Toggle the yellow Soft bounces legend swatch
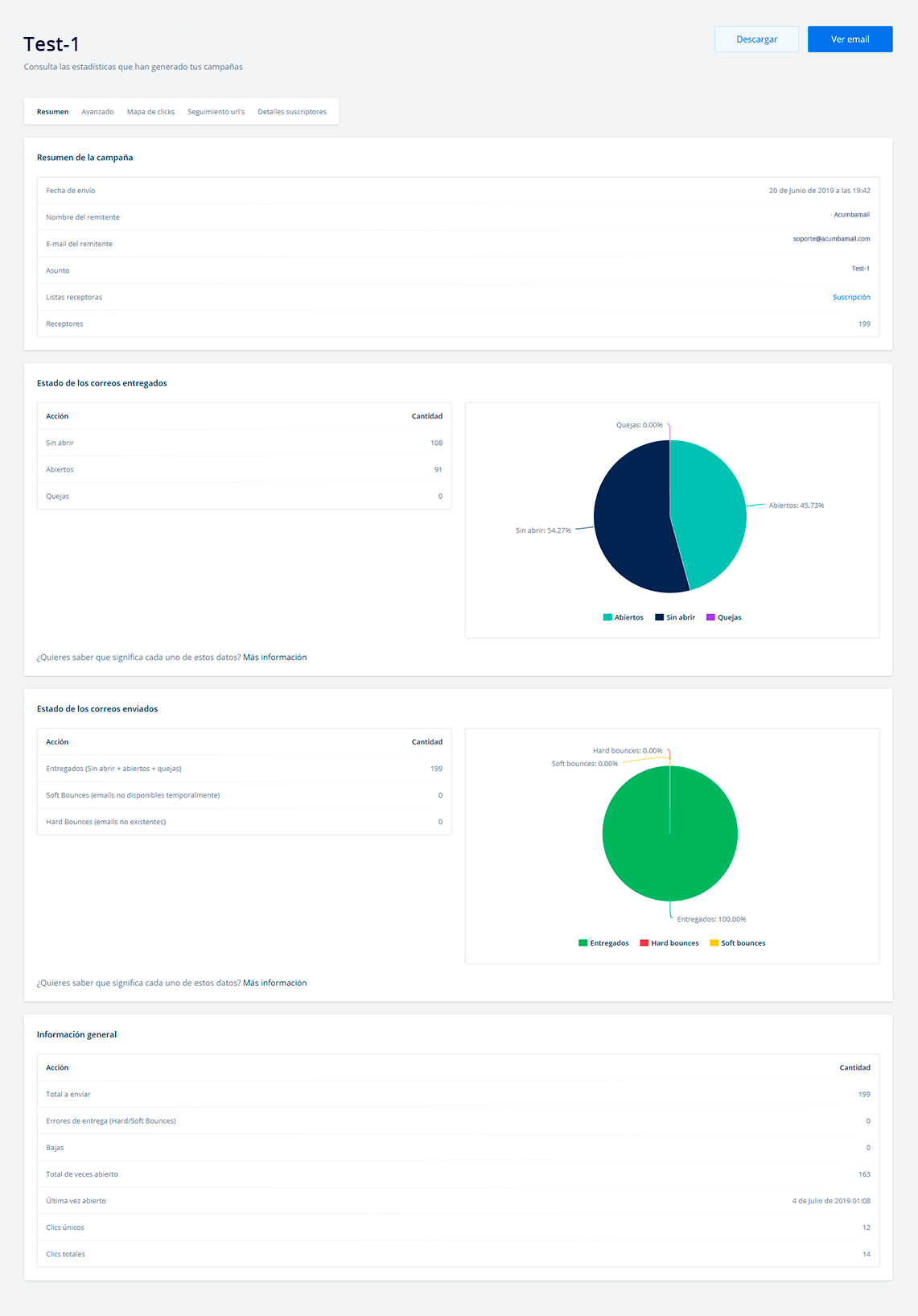This screenshot has width=918, height=1316. [x=714, y=943]
